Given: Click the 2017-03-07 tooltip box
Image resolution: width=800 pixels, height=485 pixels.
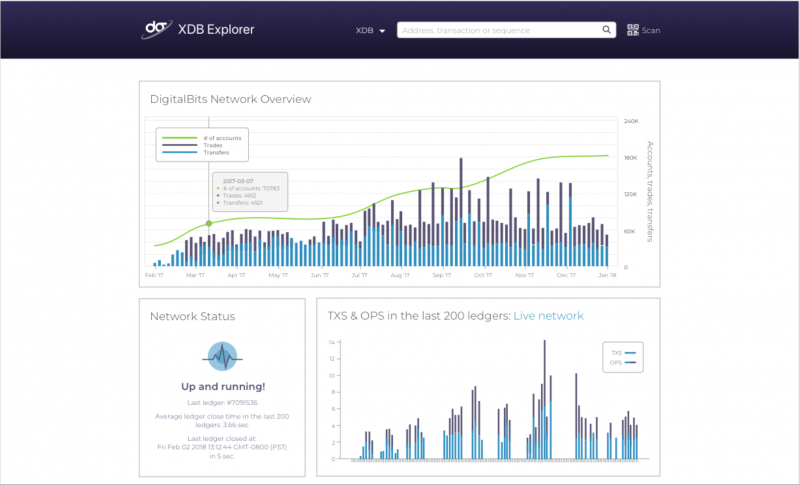Looking at the screenshot, I should 250,192.
